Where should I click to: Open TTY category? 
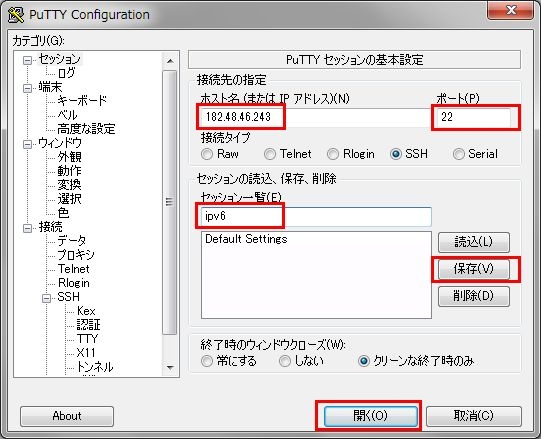(x=88, y=339)
